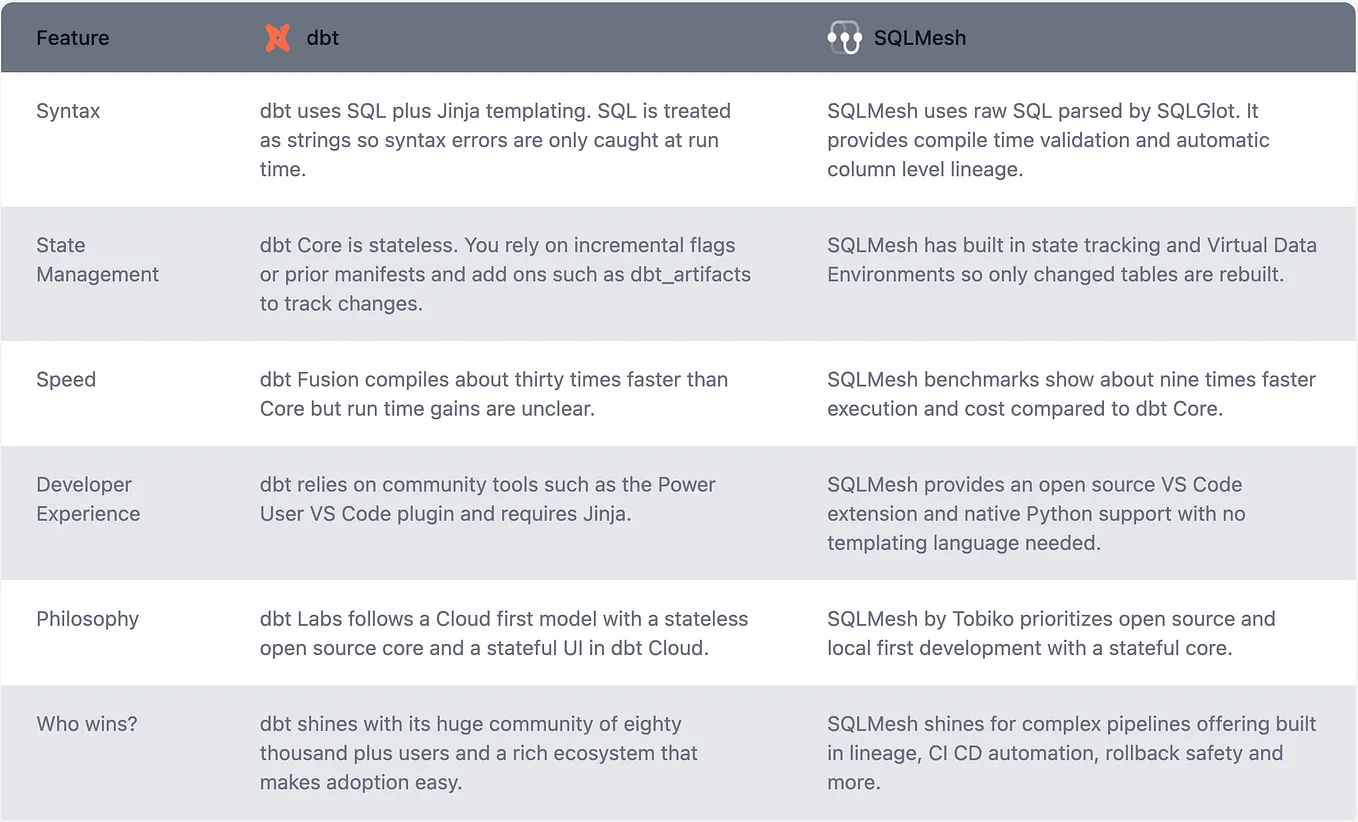
Task: Select the "SQLMesh" header text
Action: click(x=920, y=38)
